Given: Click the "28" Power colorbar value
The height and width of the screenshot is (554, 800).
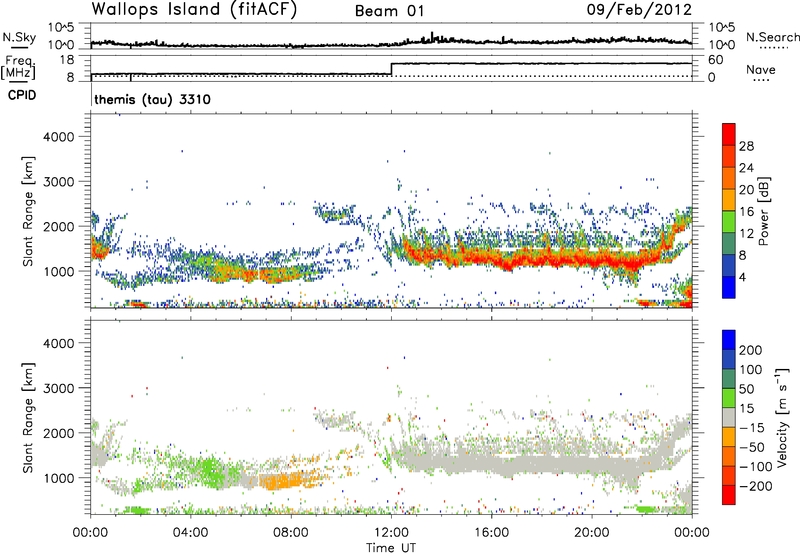Looking at the screenshot, I should pyautogui.click(x=746, y=146).
